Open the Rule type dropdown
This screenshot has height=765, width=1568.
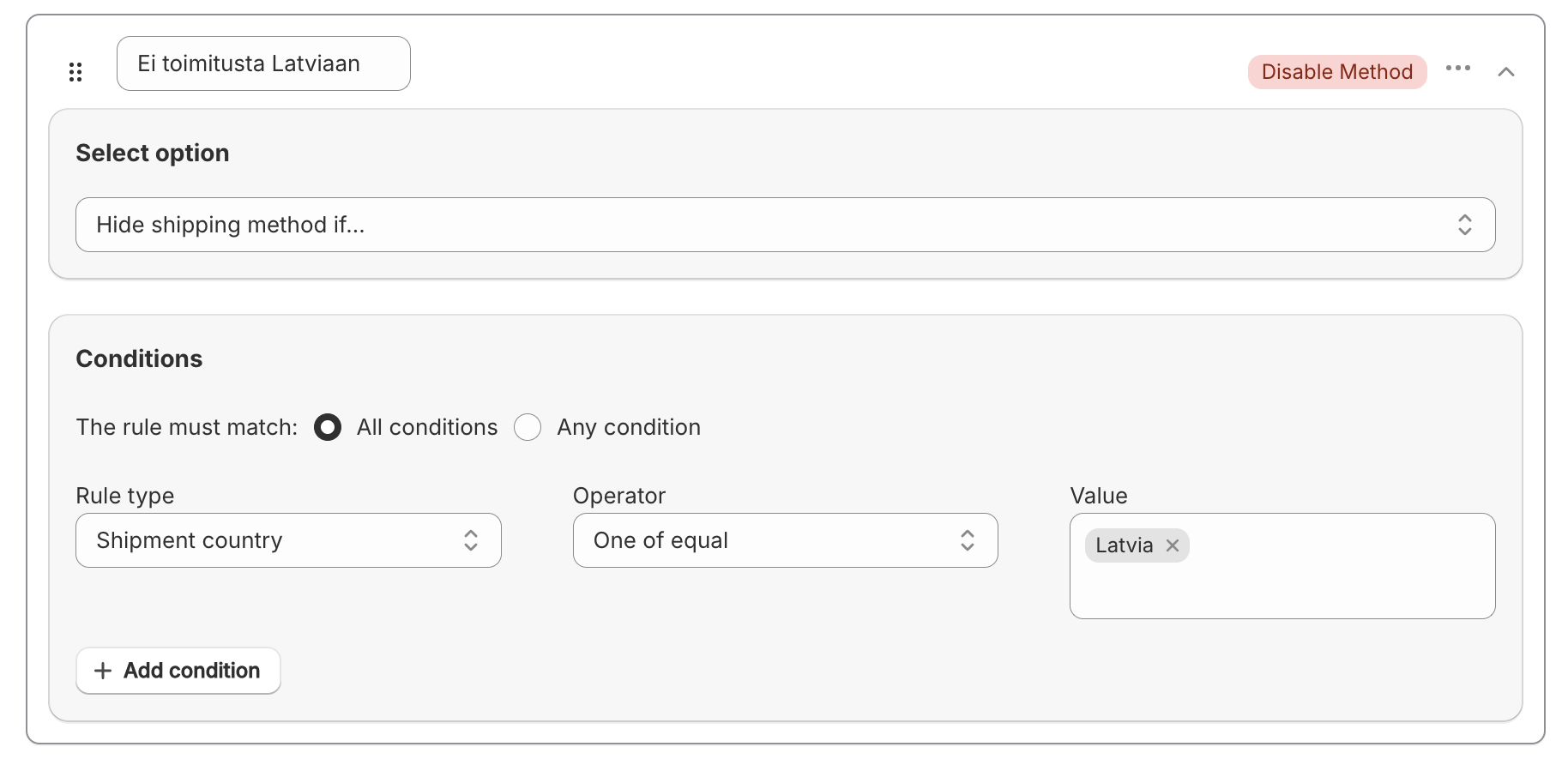(274, 540)
